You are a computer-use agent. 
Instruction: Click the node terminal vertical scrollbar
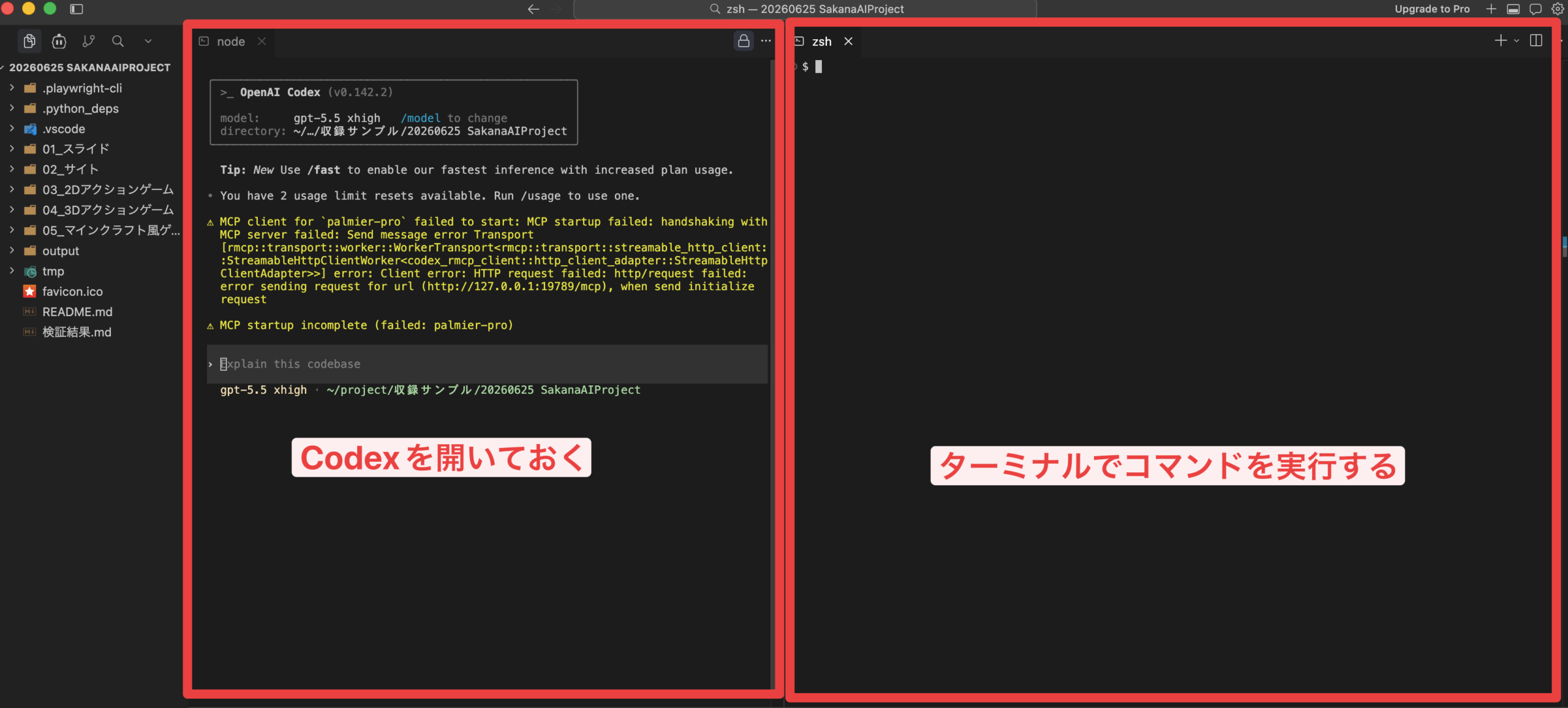(x=771, y=374)
